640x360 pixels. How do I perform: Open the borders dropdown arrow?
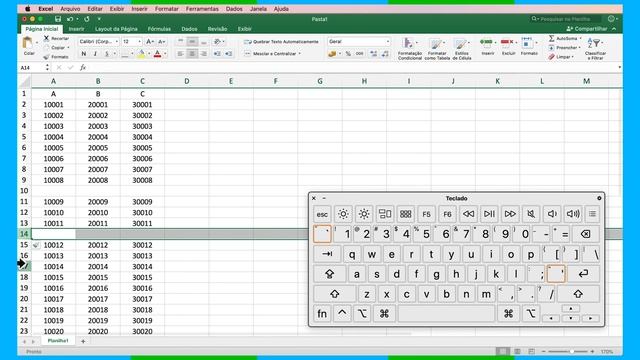(x=132, y=53)
